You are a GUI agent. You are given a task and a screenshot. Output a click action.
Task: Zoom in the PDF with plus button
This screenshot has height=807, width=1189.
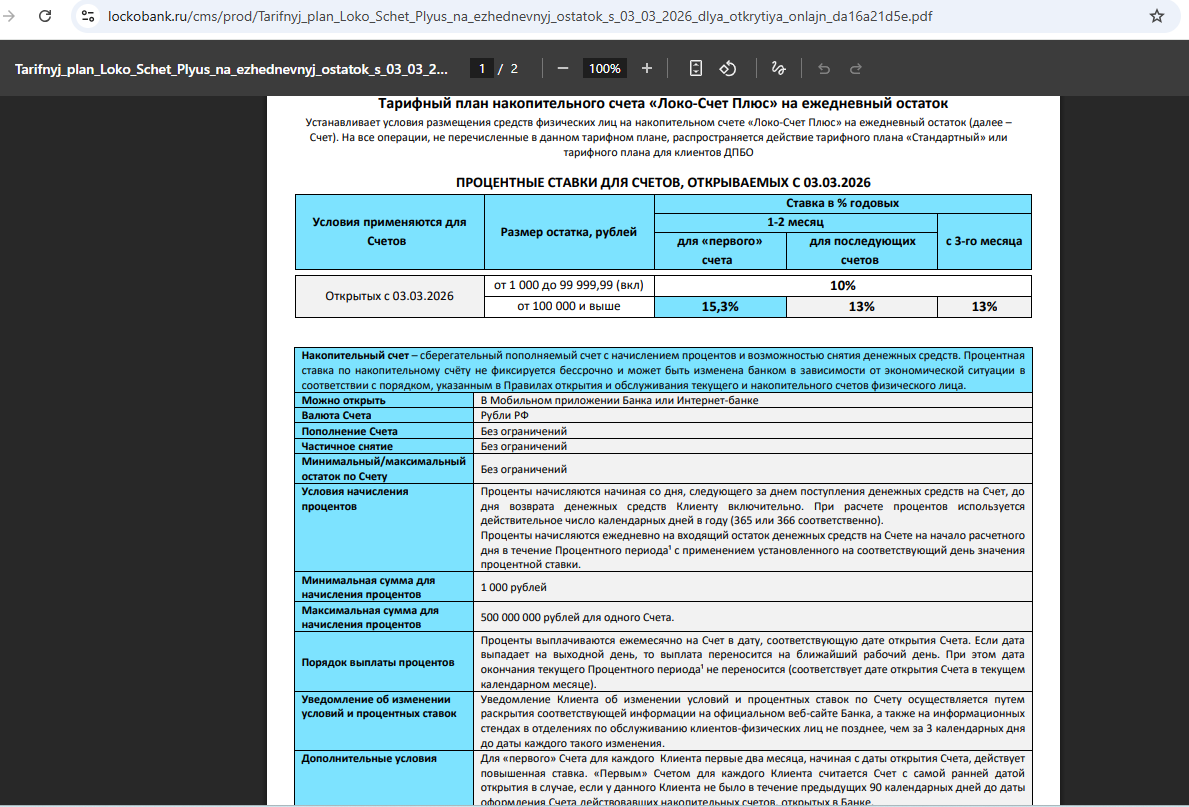pyautogui.click(x=647, y=68)
